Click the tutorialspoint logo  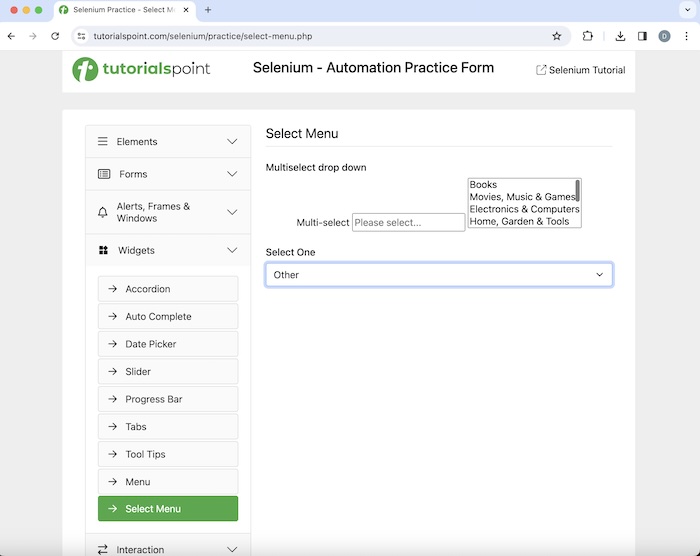coord(141,69)
